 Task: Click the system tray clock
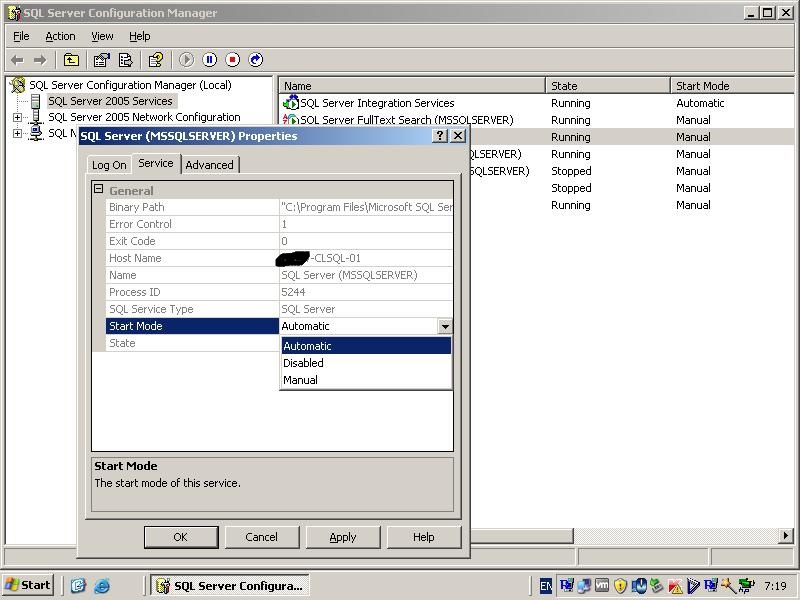(776, 586)
